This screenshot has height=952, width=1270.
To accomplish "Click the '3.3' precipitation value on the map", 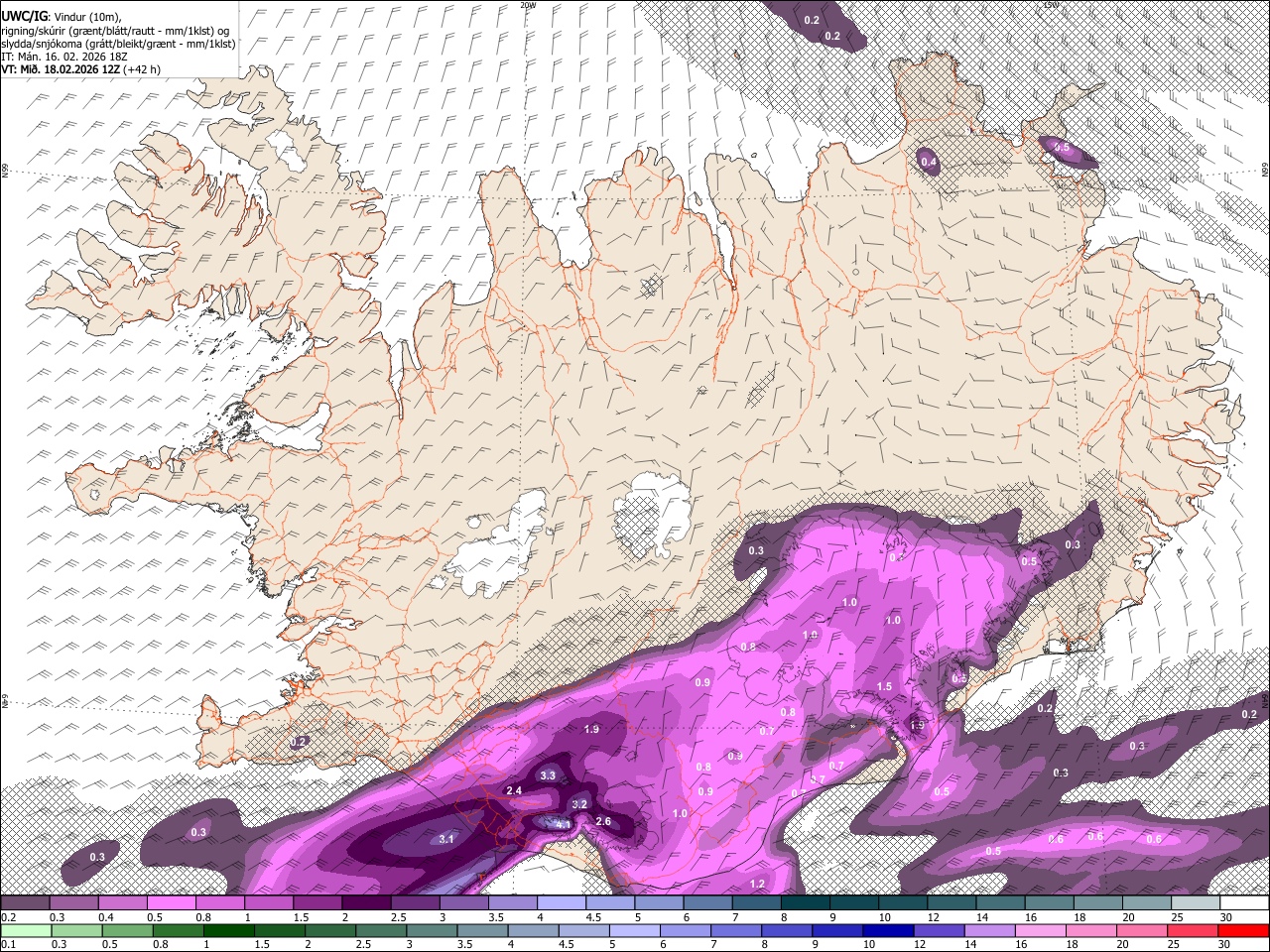I will click(547, 774).
